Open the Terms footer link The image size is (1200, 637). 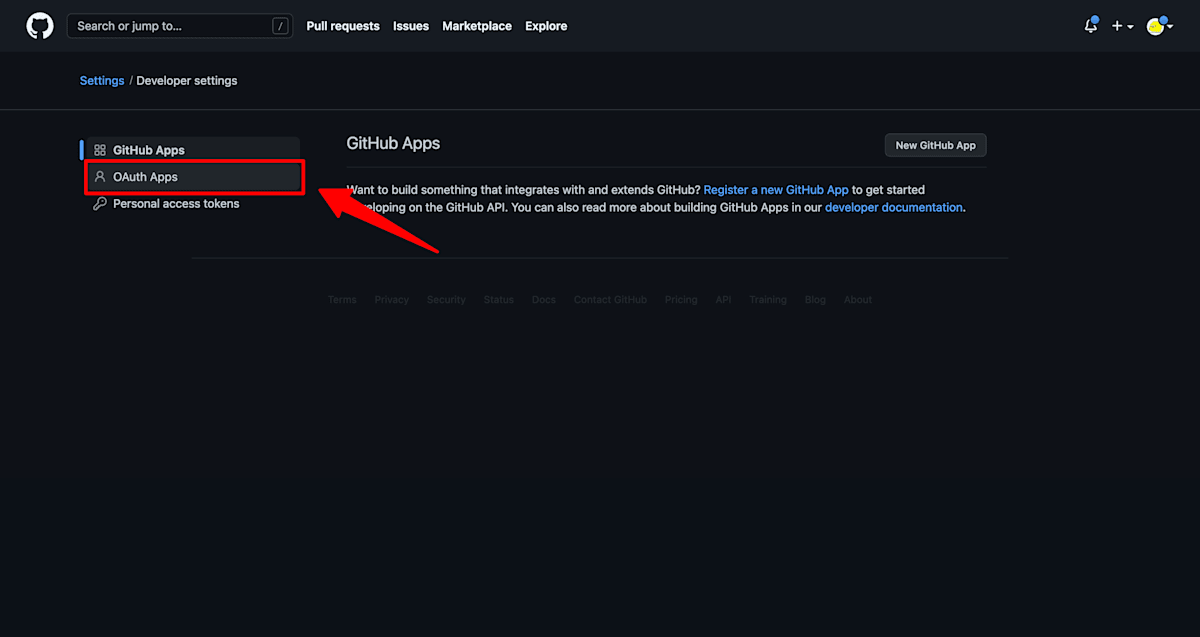coord(342,300)
